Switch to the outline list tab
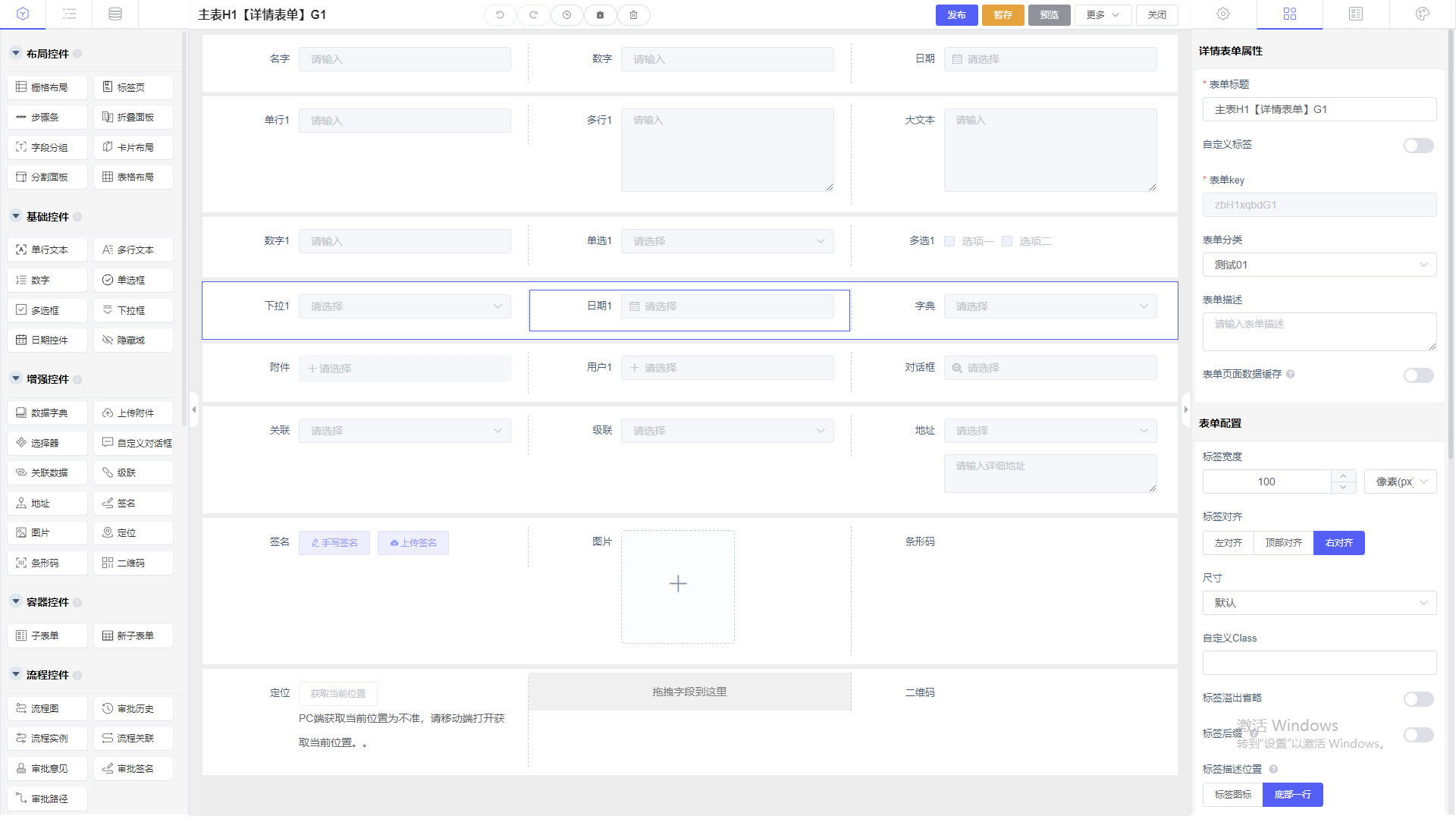Viewport: 1456px width, 819px height. coord(69,14)
